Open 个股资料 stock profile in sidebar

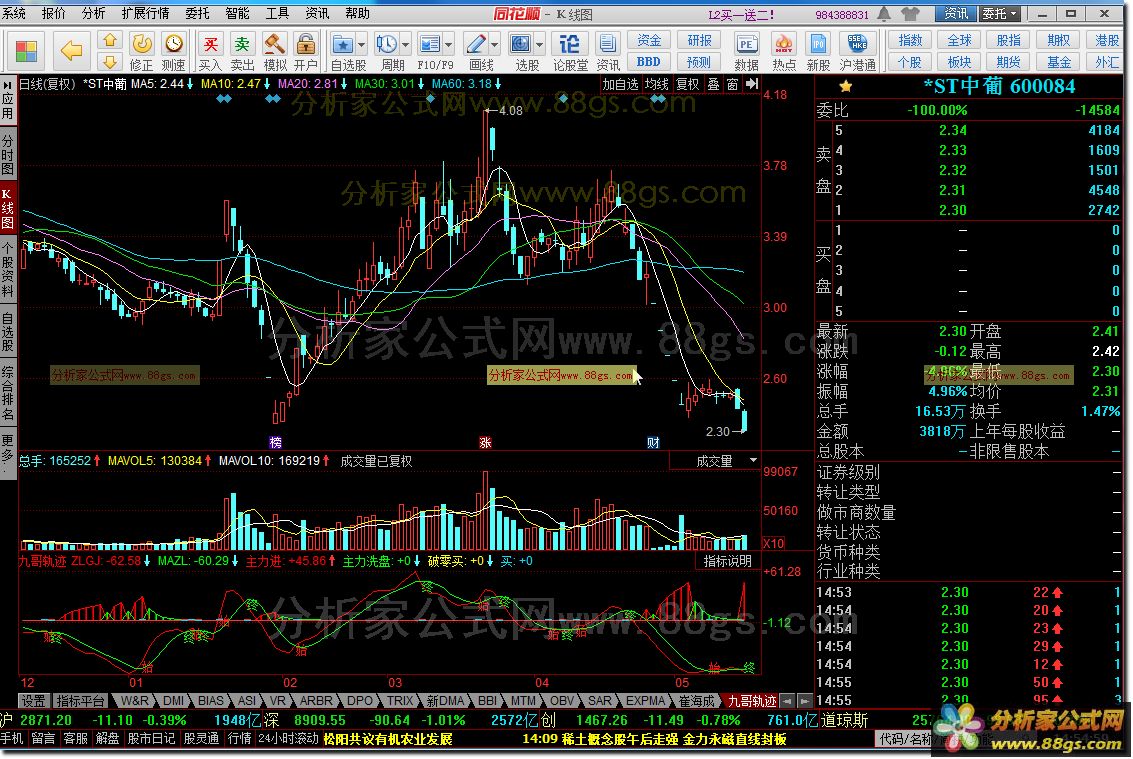coord(8,271)
